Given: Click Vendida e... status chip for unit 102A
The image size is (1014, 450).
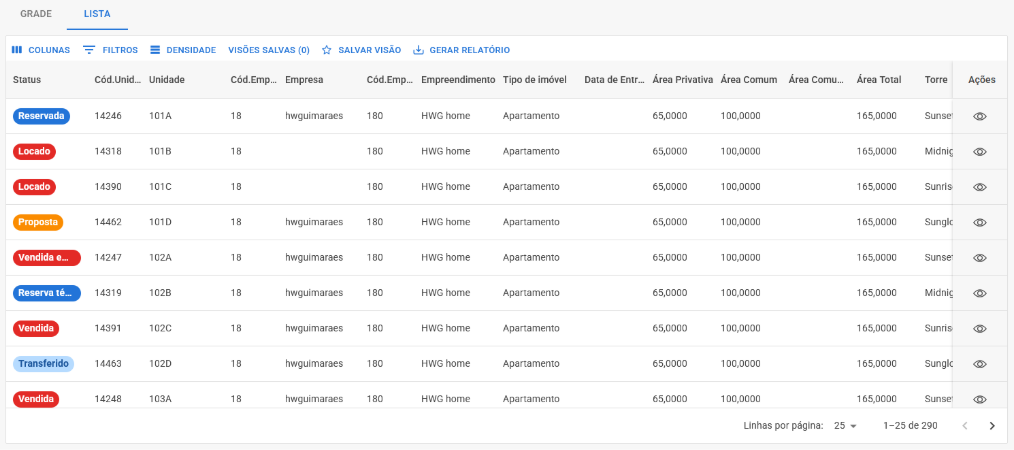Looking at the screenshot, I should 47,257.
